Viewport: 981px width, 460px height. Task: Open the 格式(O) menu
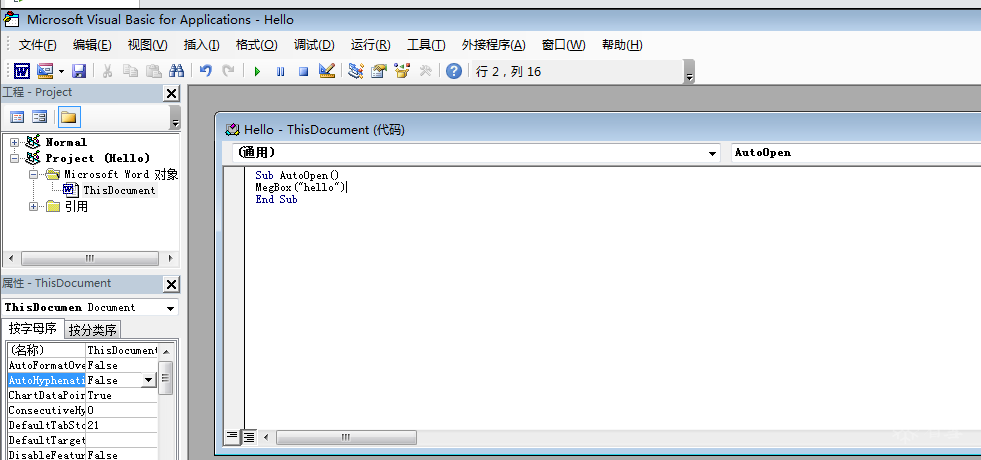[x=257, y=45]
